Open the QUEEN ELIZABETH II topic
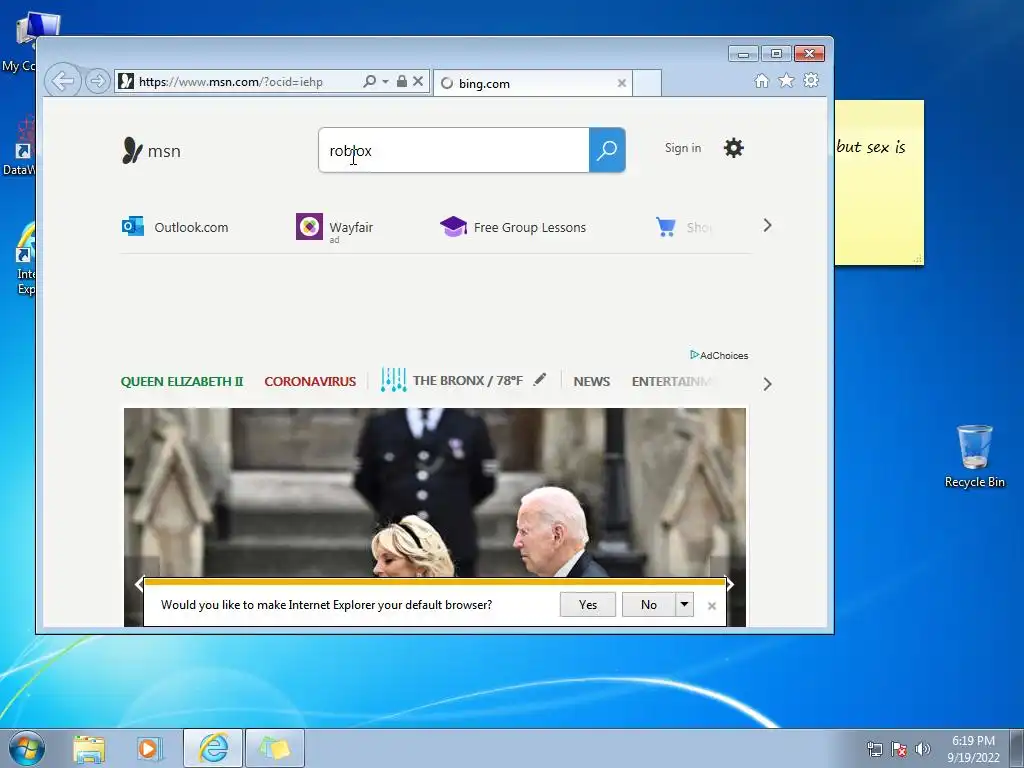Viewport: 1024px width, 768px height. 182,381
